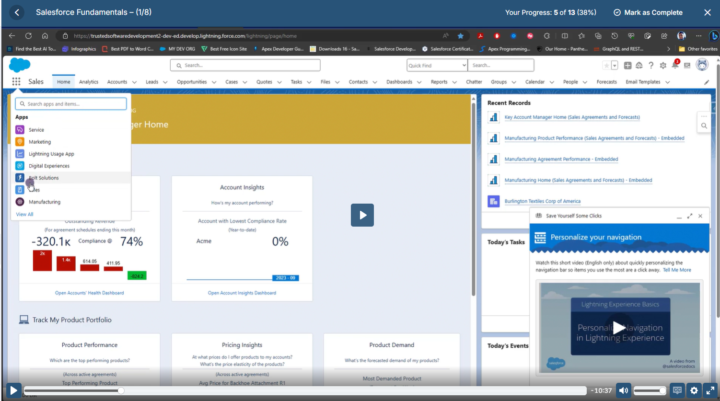
Task: Open the Guidance Center icon
Action: pyautogui.click(x=639, y=66)
